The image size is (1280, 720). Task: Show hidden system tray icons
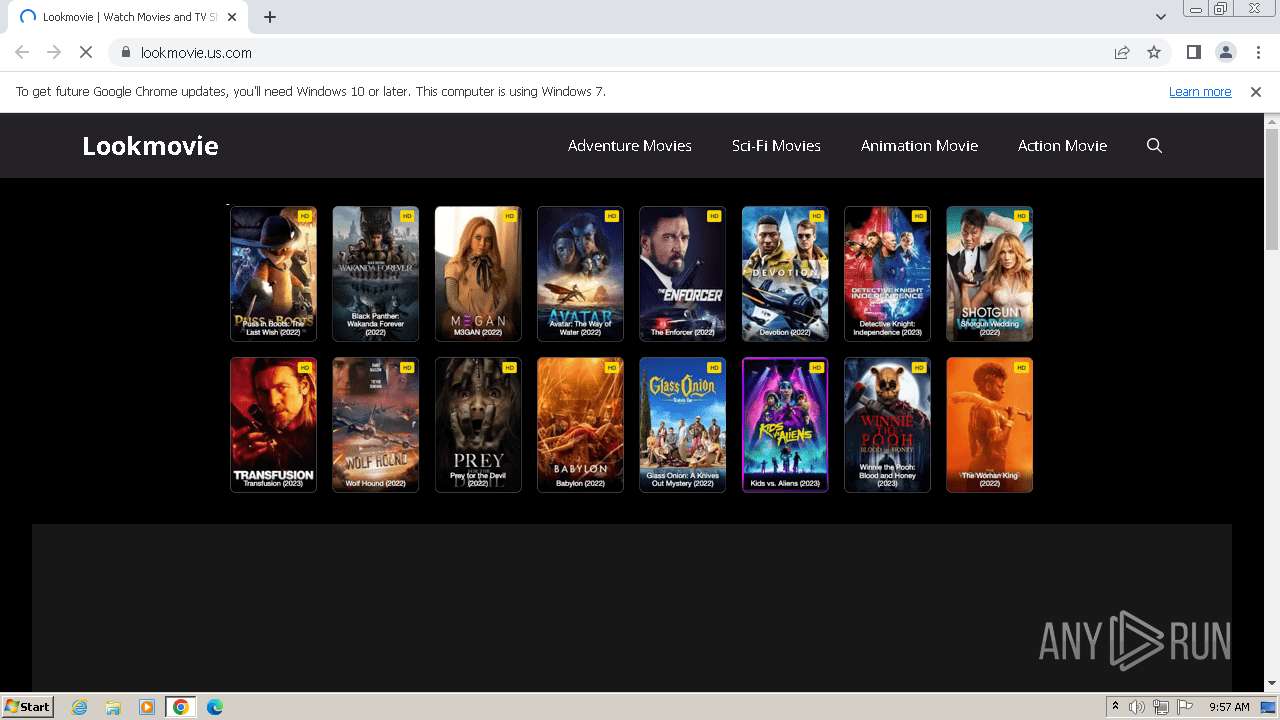coord(1115,707)
